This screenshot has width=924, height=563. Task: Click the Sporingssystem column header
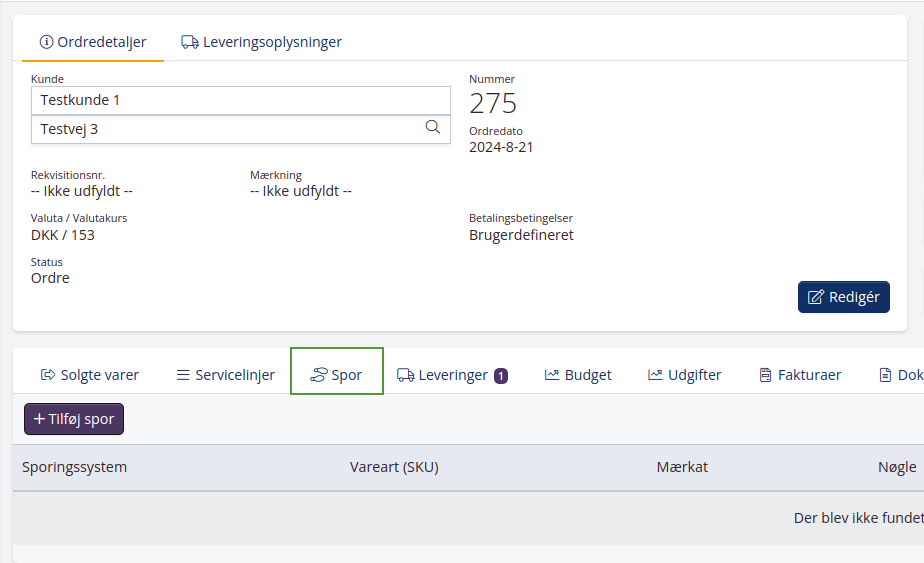(x=75, y=467)
